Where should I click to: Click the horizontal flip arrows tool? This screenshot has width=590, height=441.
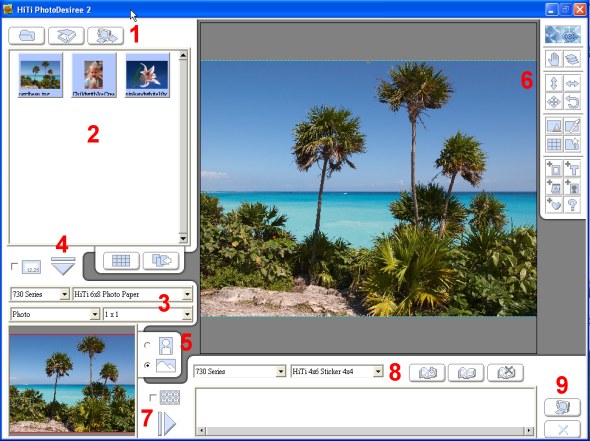pyautogui.click(x=572, y=84)
